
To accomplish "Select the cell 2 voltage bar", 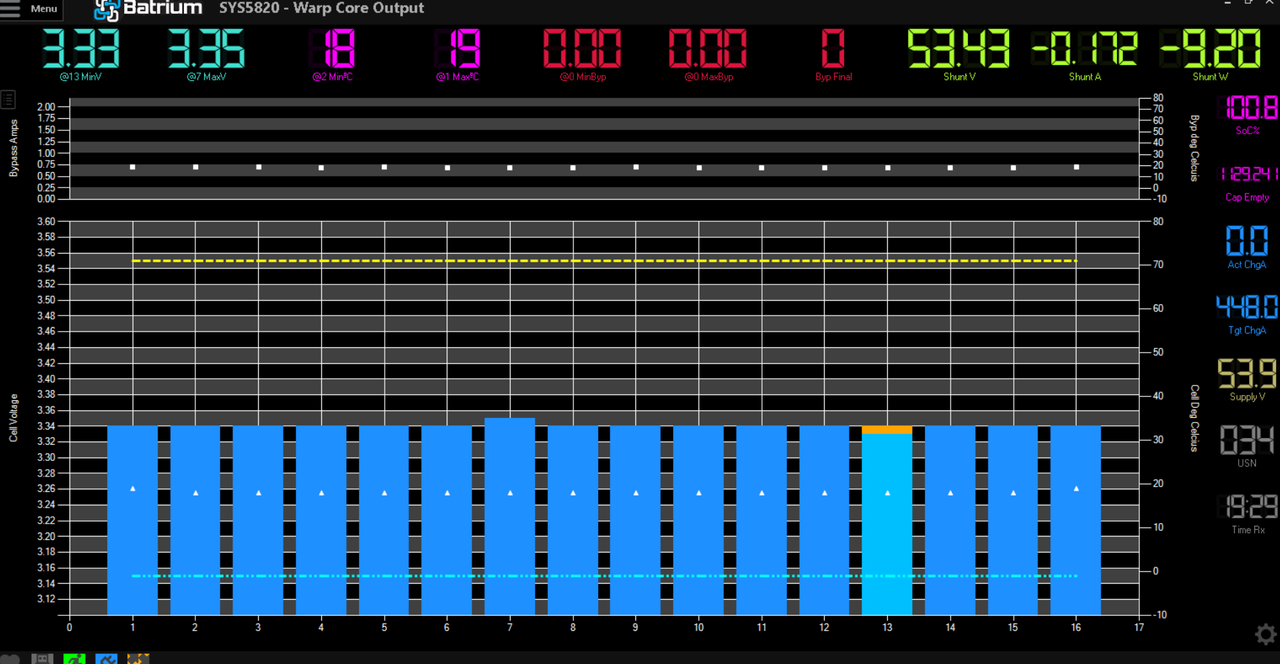I will pyautogui.click(x=195, y=520).
